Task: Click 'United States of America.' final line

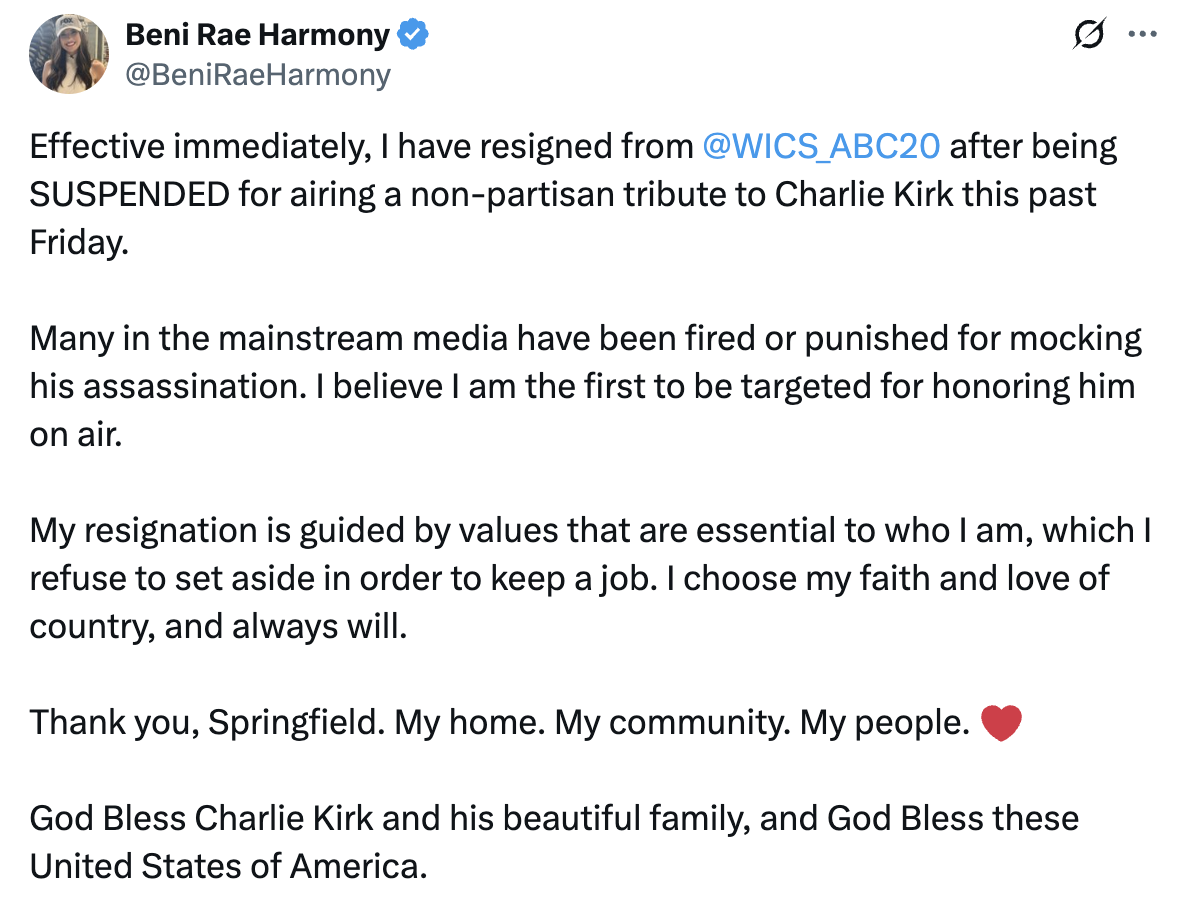Action: coord(228,866)
